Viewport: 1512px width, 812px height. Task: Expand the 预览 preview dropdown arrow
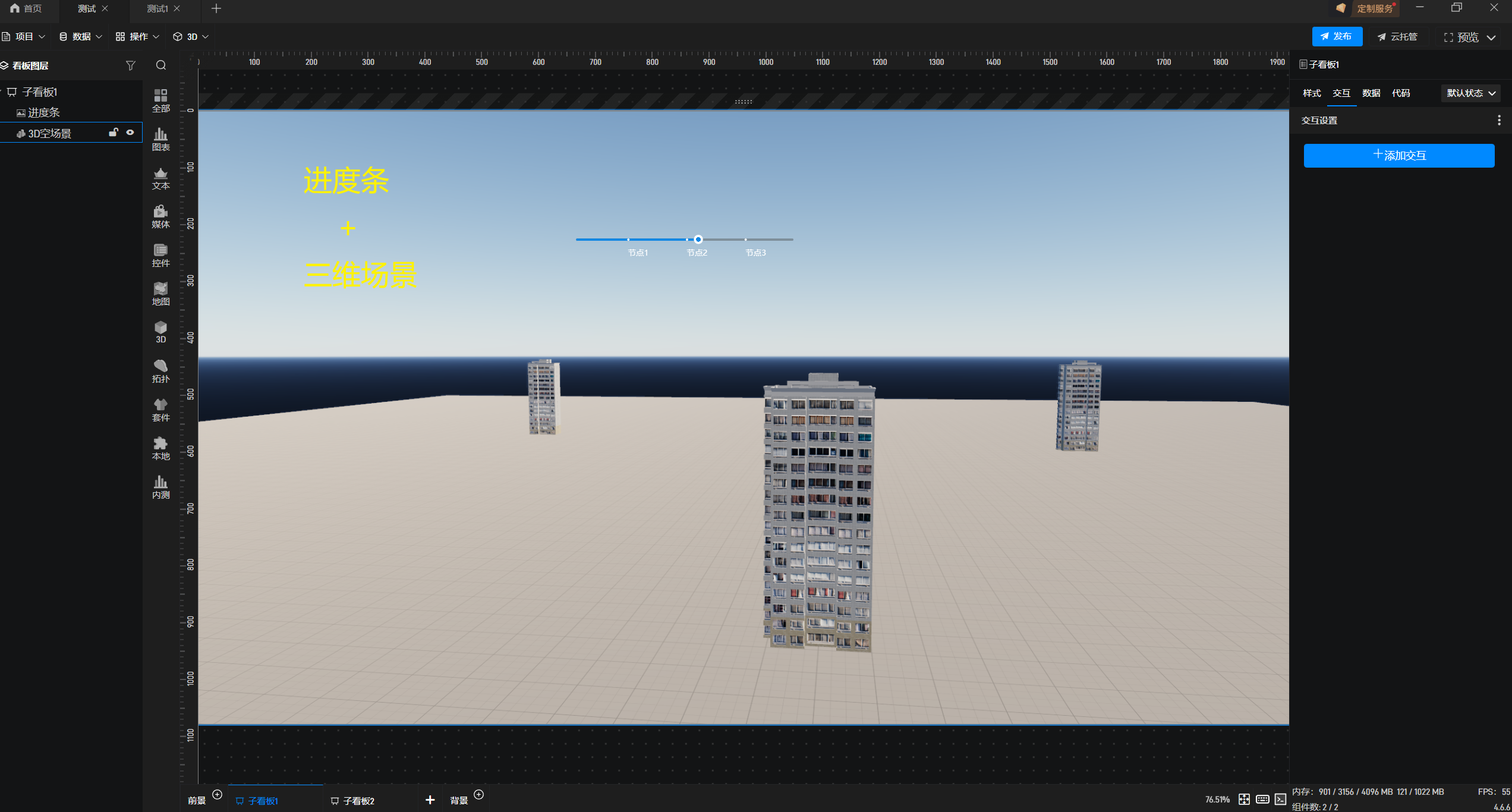click(1491, 37)
